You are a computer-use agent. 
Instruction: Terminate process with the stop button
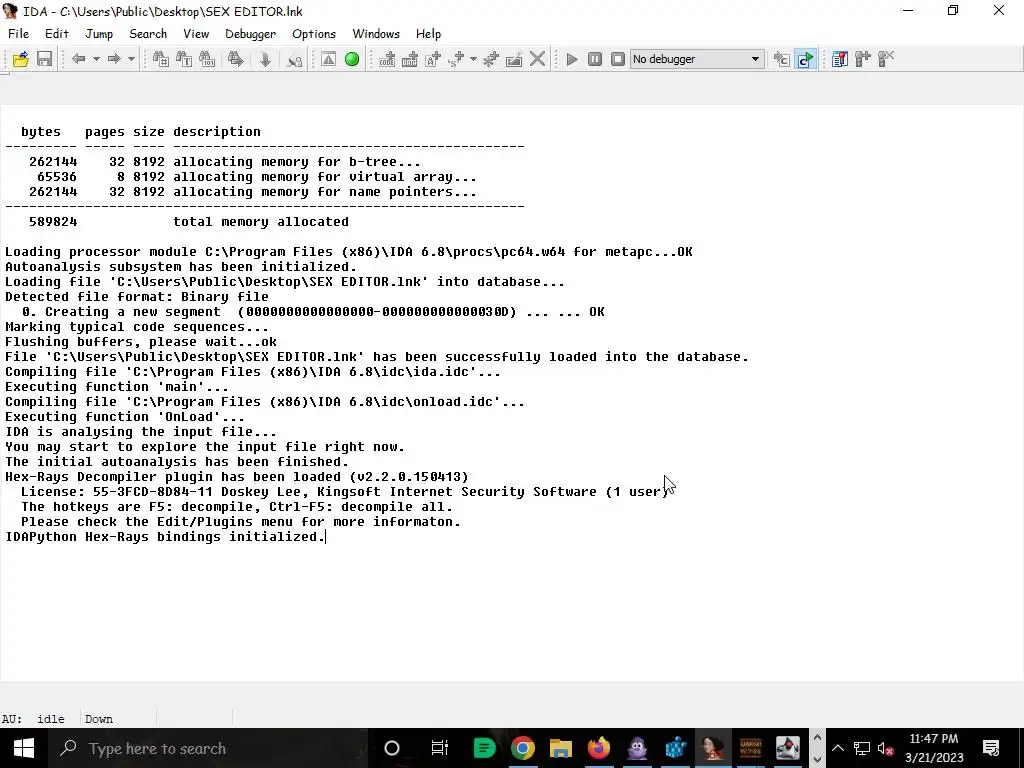pos(618,59)
